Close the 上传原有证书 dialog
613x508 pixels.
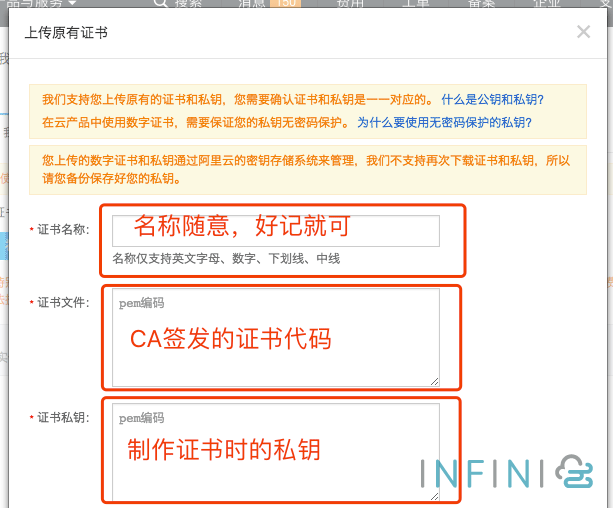pos(583,32)
